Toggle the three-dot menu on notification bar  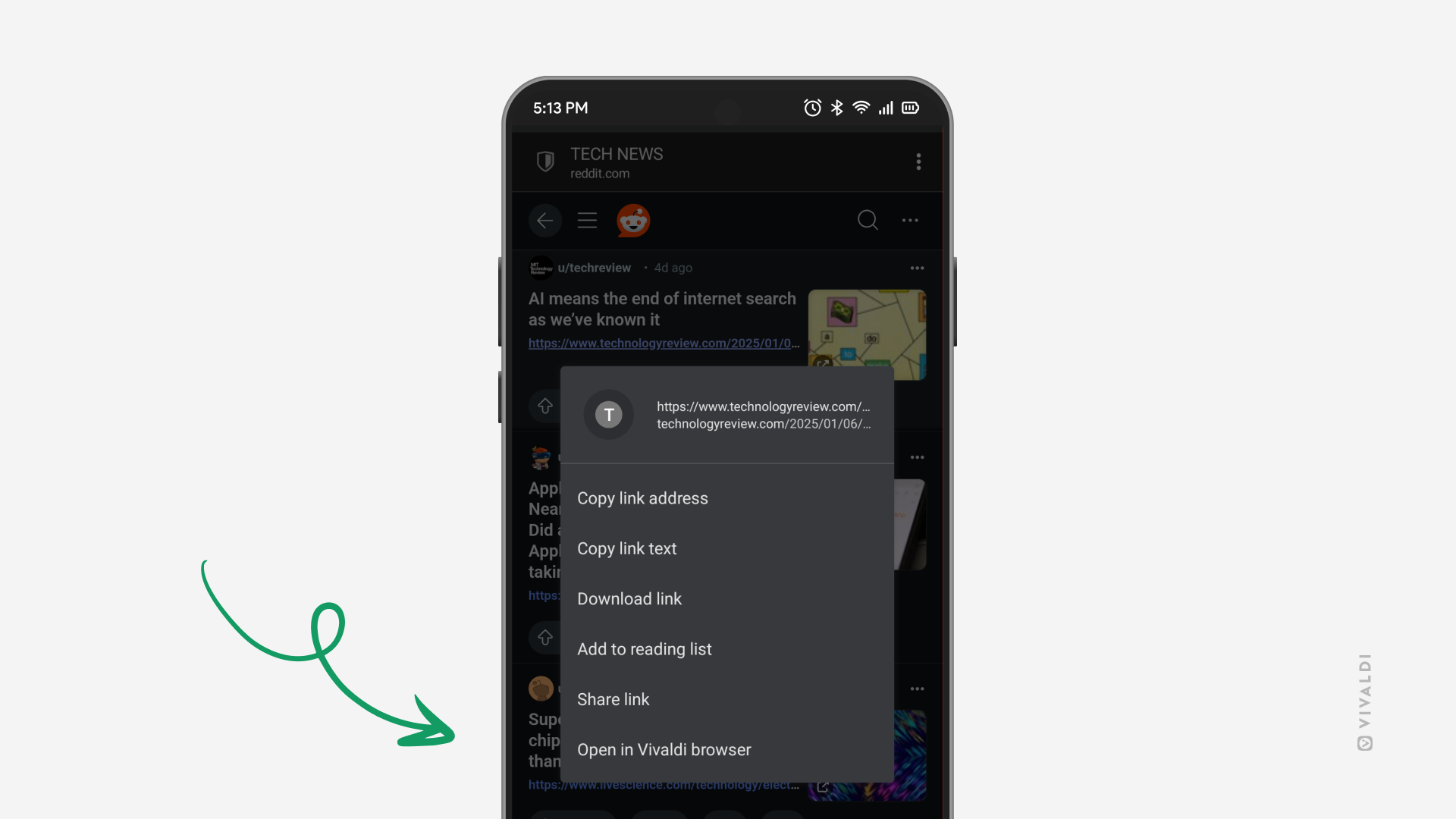[x=918, y=161]
